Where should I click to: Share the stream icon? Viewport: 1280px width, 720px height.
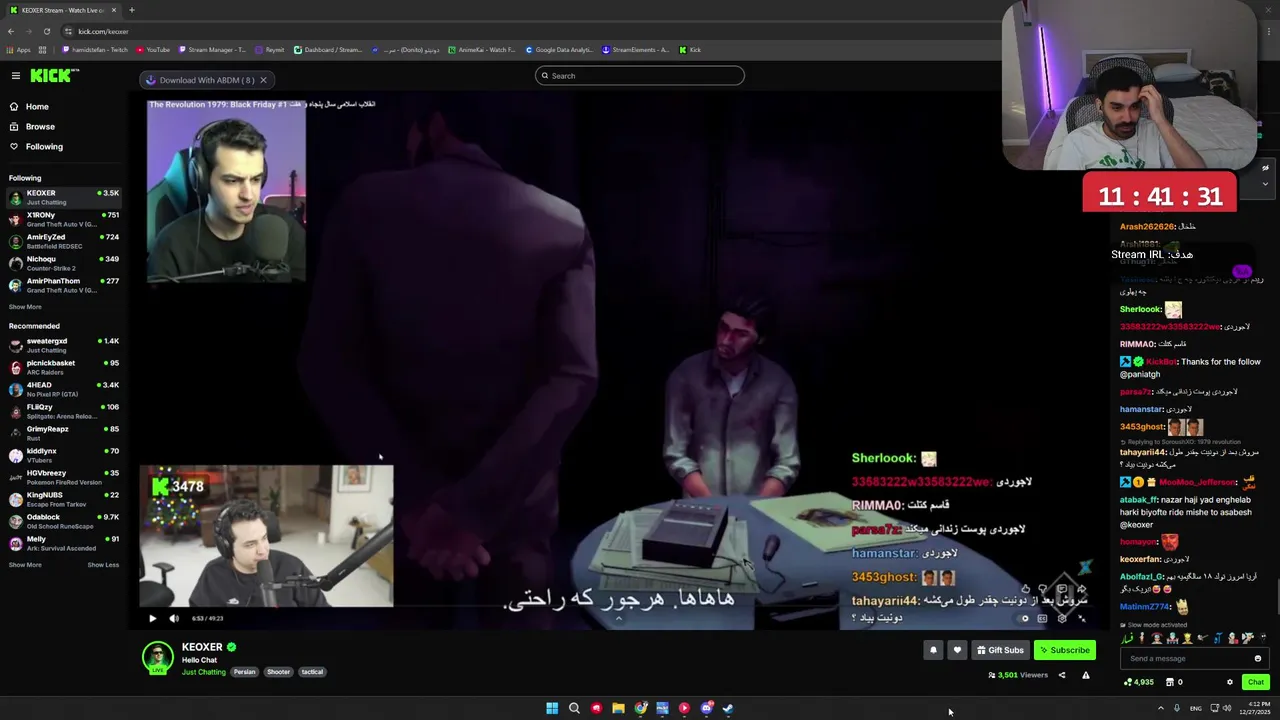point(1062,675)
